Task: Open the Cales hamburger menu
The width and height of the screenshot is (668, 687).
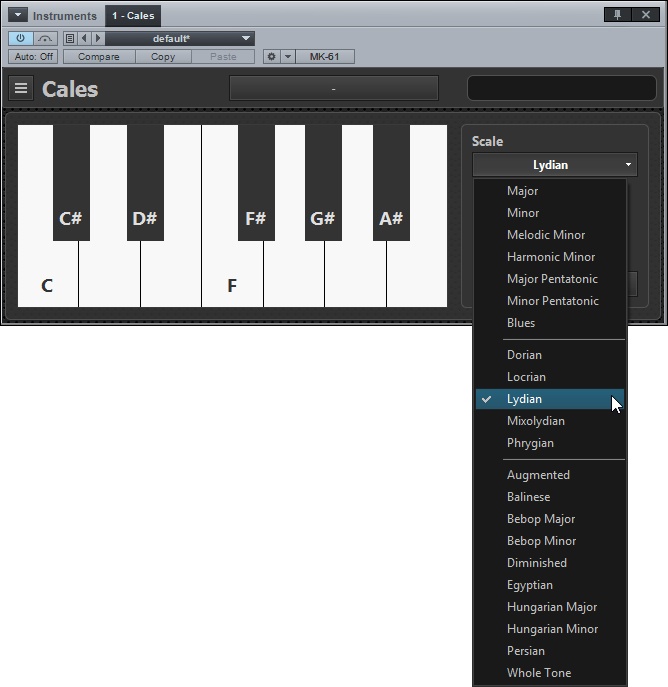Action: tap(21, 88)
